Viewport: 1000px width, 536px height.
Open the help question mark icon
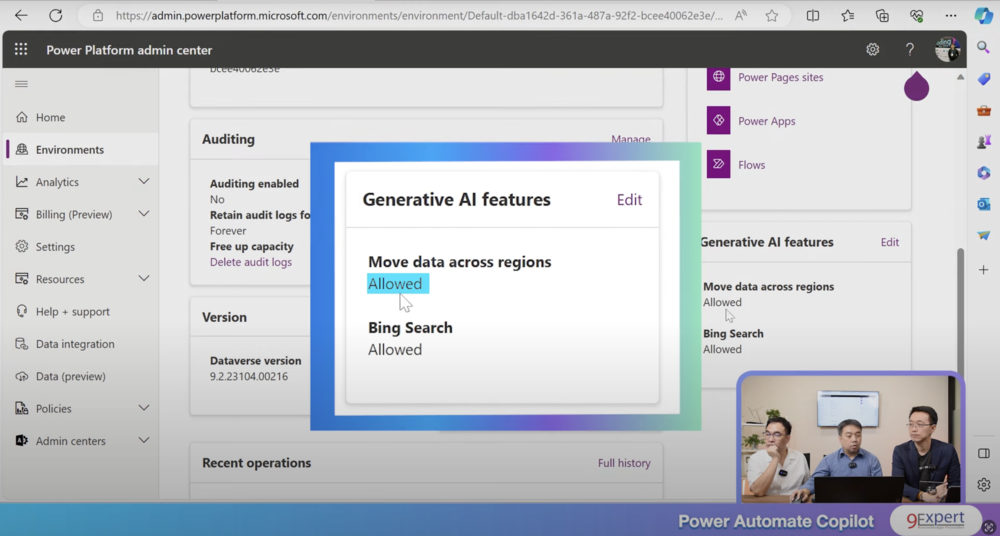[909, 50]
